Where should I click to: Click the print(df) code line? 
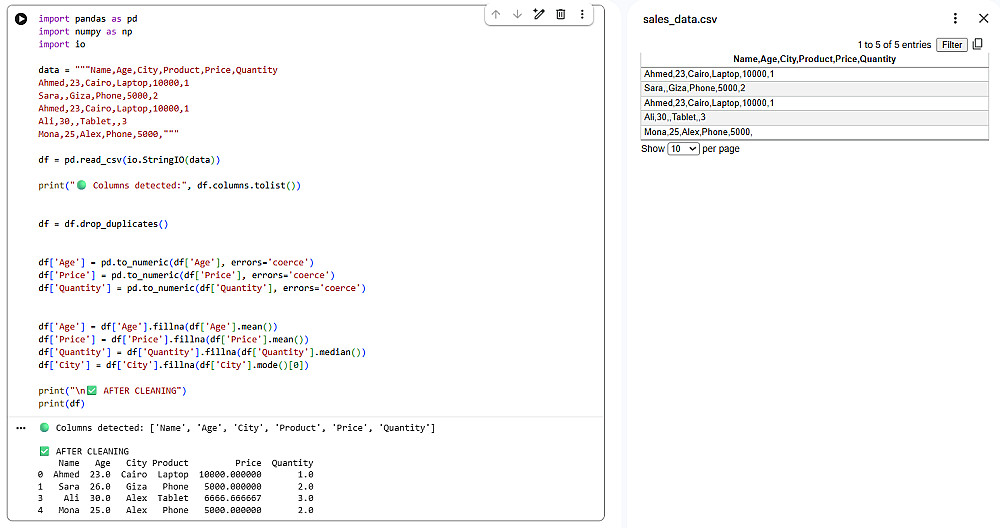point(61,404)
